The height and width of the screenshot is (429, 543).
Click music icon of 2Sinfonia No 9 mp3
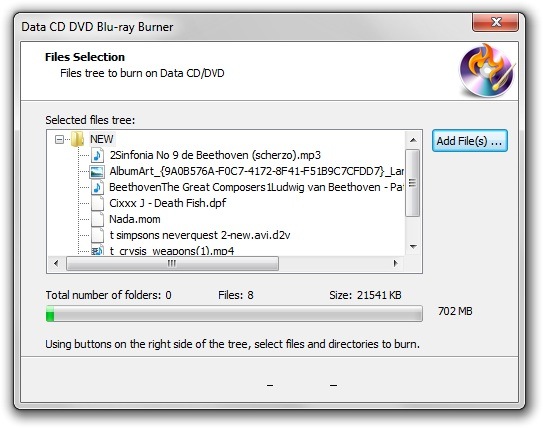point(97,155)
